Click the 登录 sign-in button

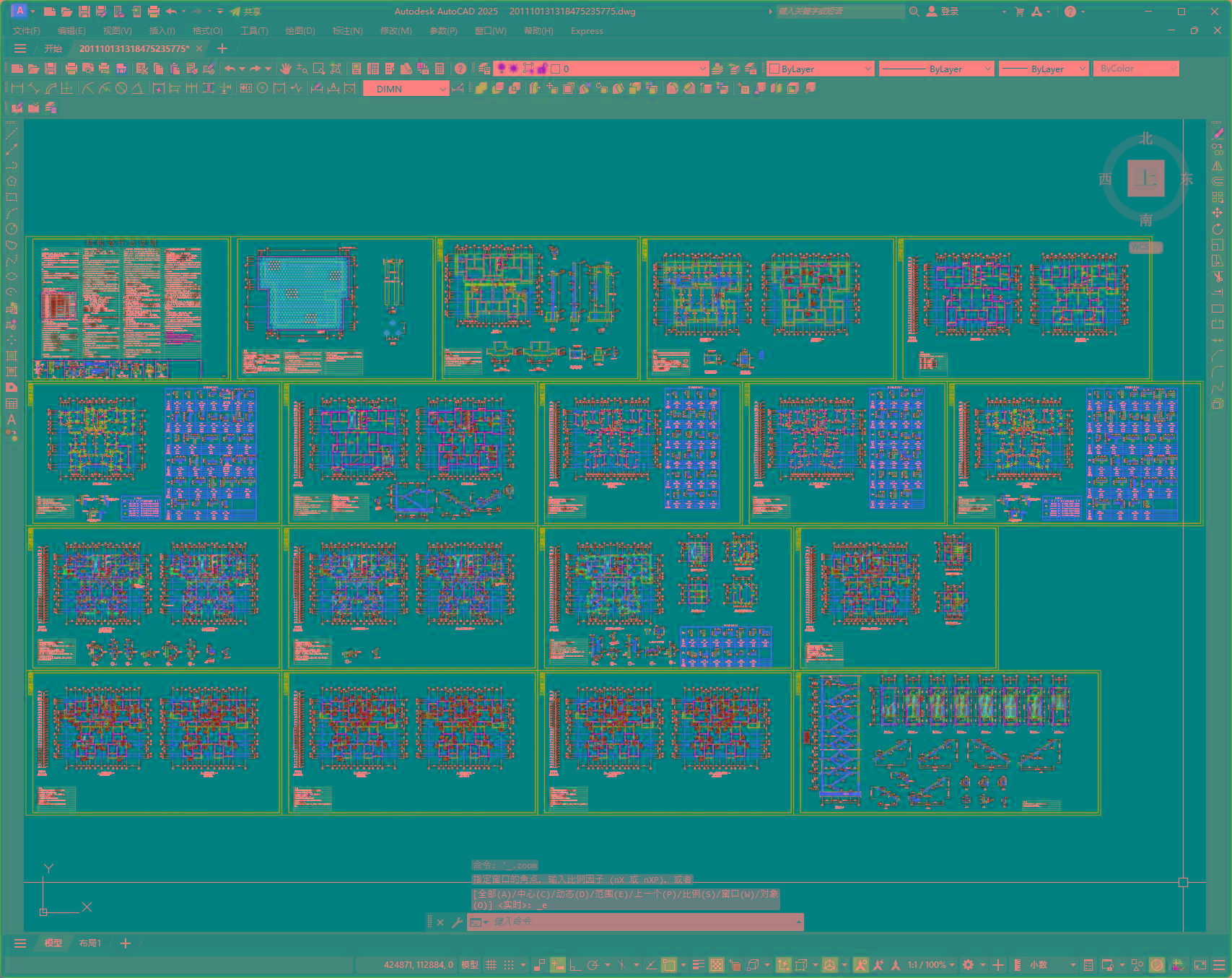pos(943,12)
